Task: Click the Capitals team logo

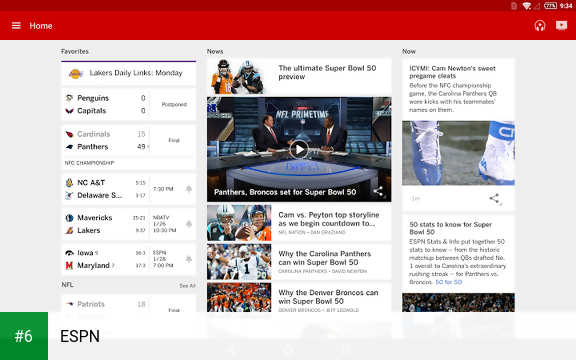Action: [69, 111]
